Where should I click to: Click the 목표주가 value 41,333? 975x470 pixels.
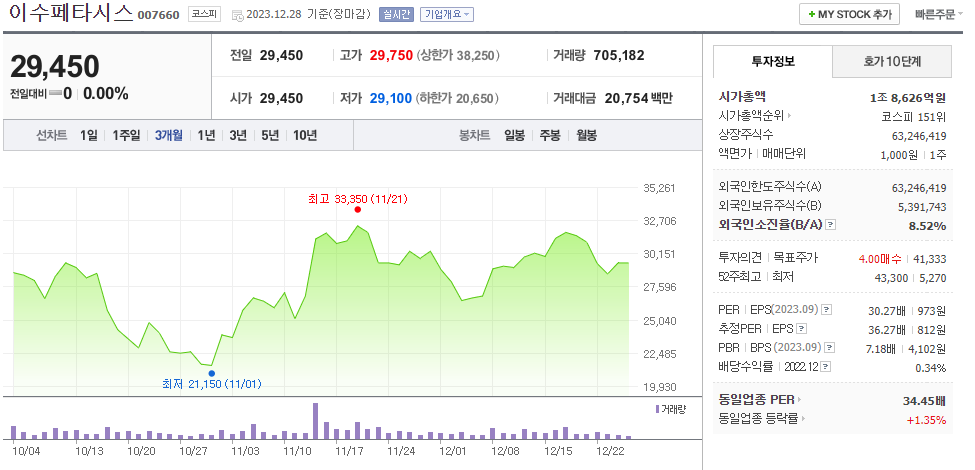coord(930,258)
